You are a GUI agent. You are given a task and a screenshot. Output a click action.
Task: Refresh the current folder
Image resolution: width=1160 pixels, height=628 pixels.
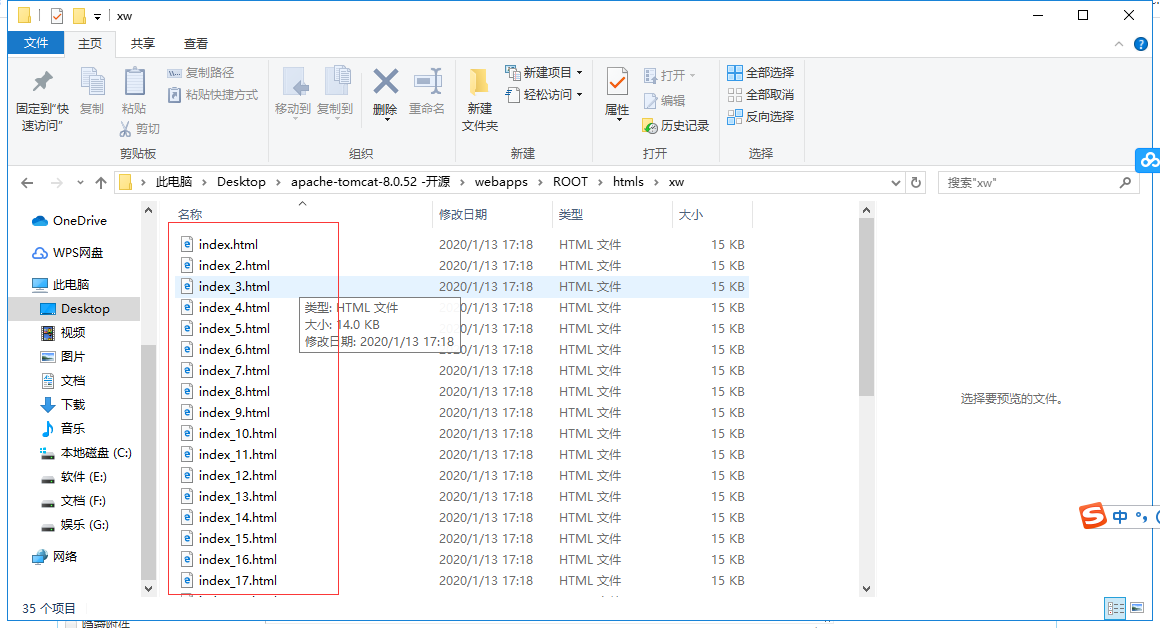[x=916, y=183]
